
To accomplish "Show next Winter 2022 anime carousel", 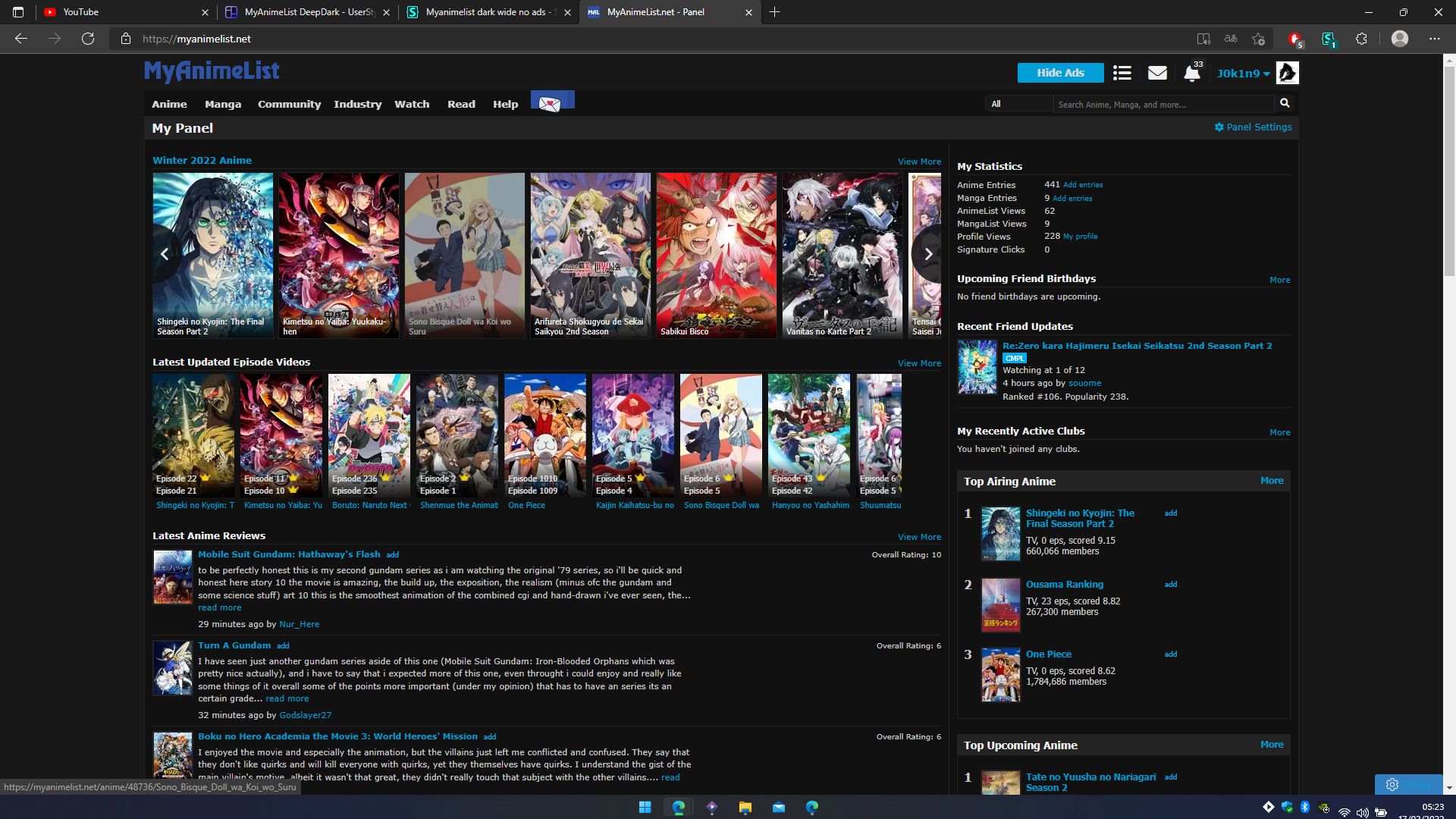I will pos(927,255).
